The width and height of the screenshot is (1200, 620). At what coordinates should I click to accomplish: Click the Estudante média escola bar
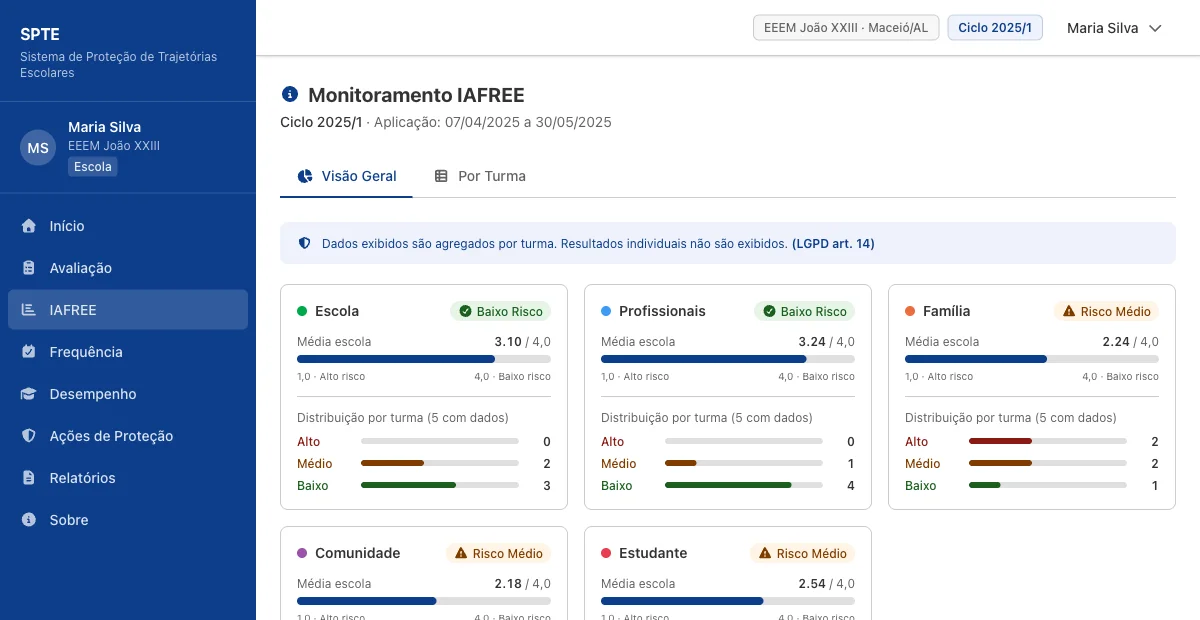coord(728,601)
